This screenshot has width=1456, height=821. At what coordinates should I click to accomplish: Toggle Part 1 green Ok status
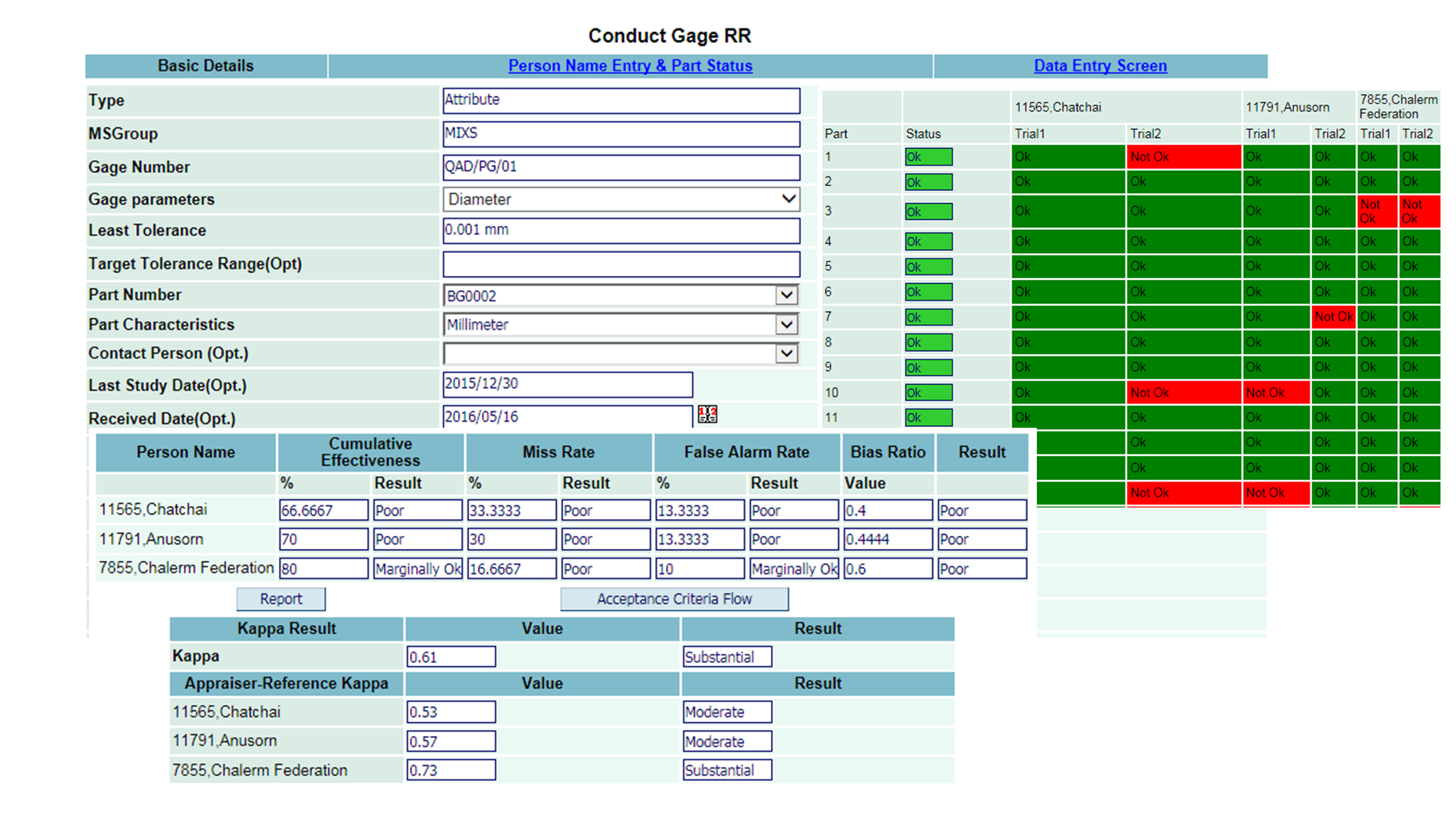click(x=928, y=157)
